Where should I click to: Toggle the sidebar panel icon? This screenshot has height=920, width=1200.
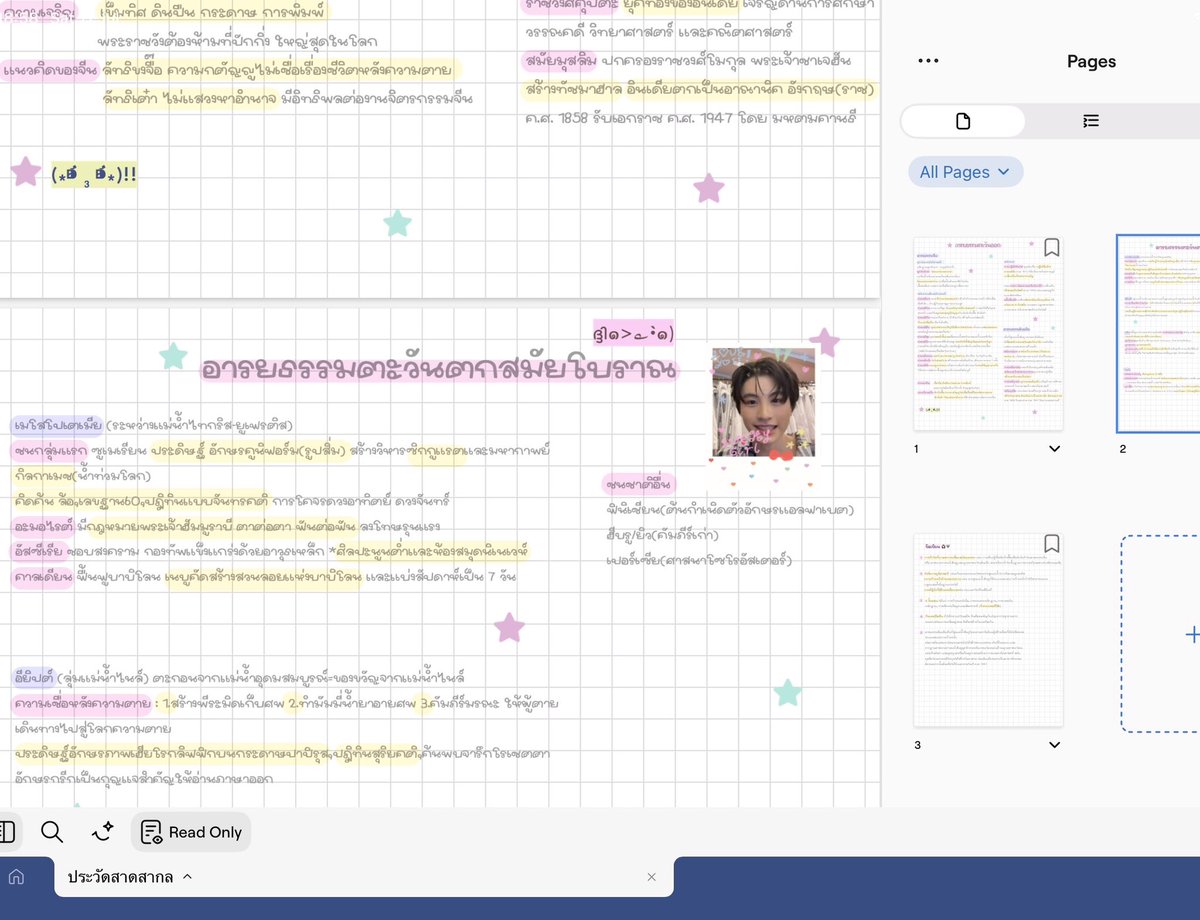[6, 832]
